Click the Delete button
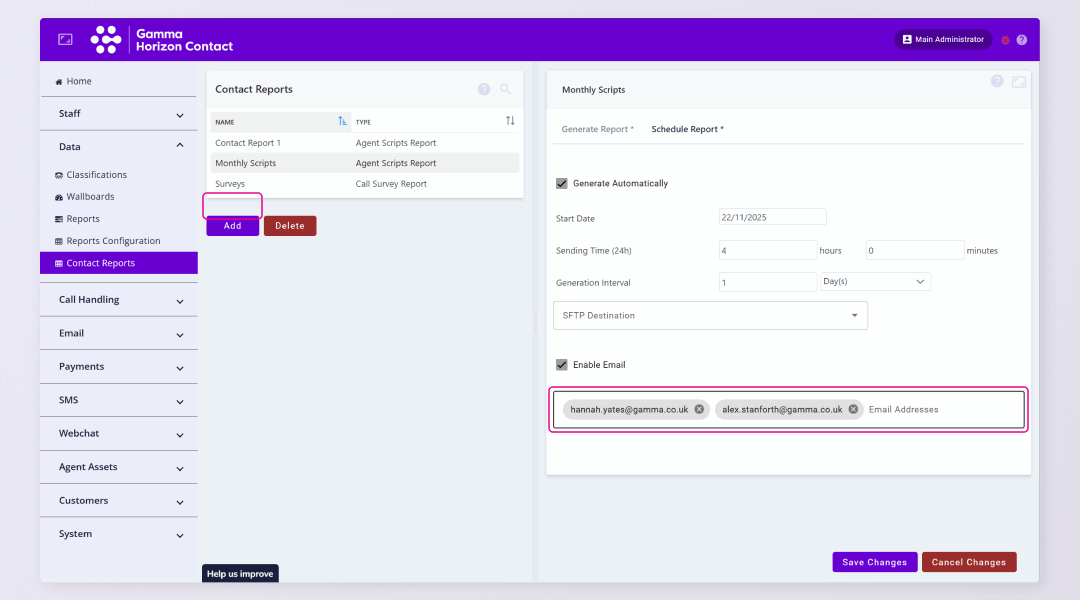The height and width of the screenshot is (600, 1080). point(290,226)
